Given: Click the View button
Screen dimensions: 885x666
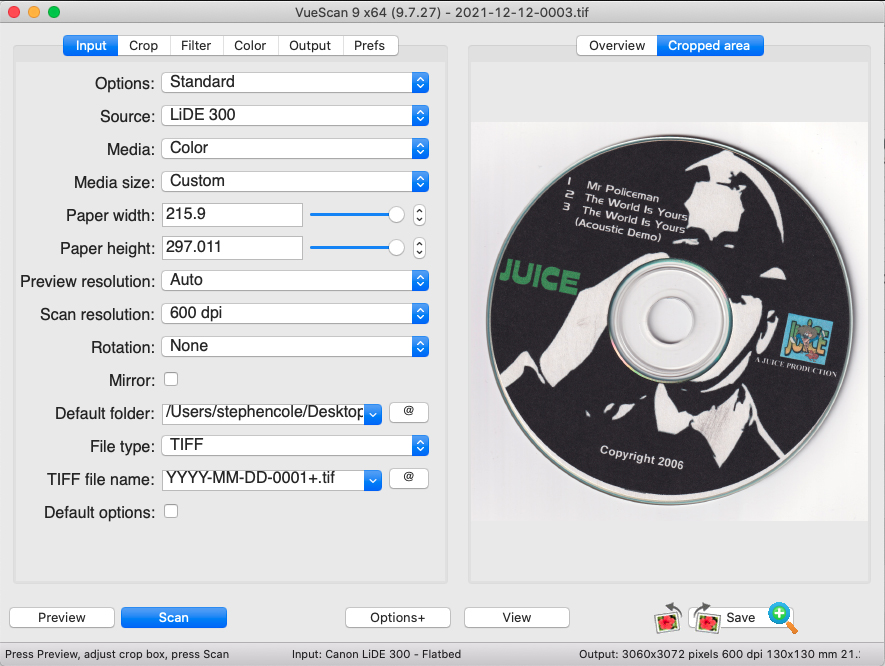Looking at the screenshot, I should 517,617.
